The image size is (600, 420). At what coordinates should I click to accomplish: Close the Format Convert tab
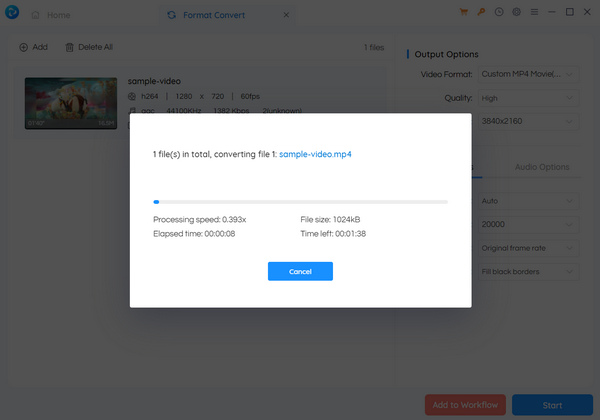pyautogui.click(x=286, y=15)
